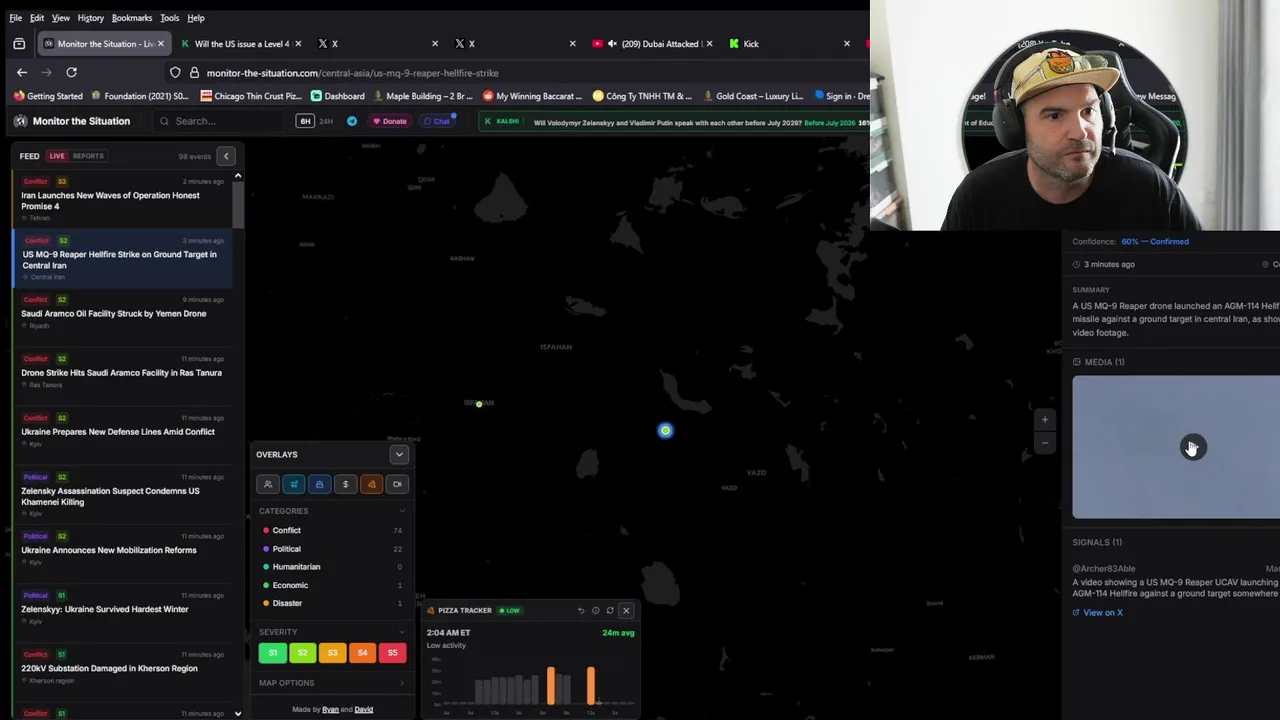This screenshot has height=720, width=1280.
Task: Open the View on X link
Action: [x=1098, y=613]
